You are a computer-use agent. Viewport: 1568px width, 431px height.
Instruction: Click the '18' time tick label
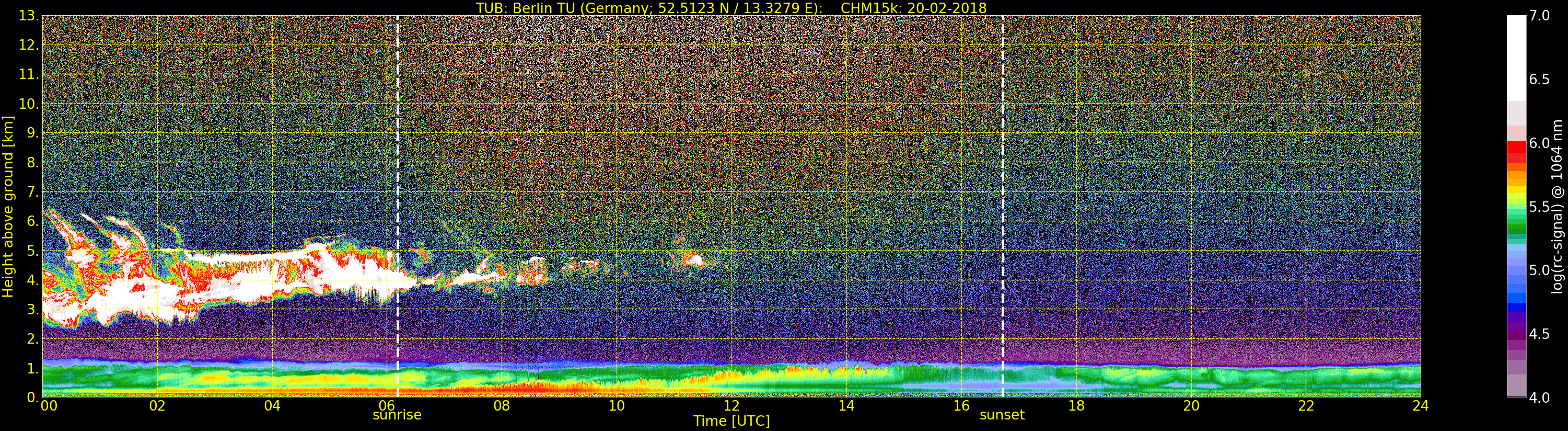click(x=1076, y=405)
